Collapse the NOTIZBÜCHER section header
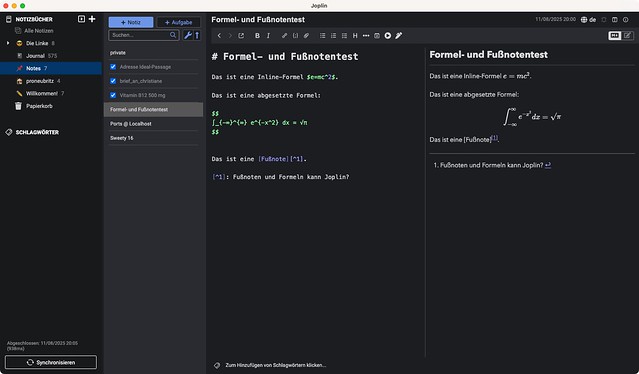639x374 pixels. click(34, 19)
